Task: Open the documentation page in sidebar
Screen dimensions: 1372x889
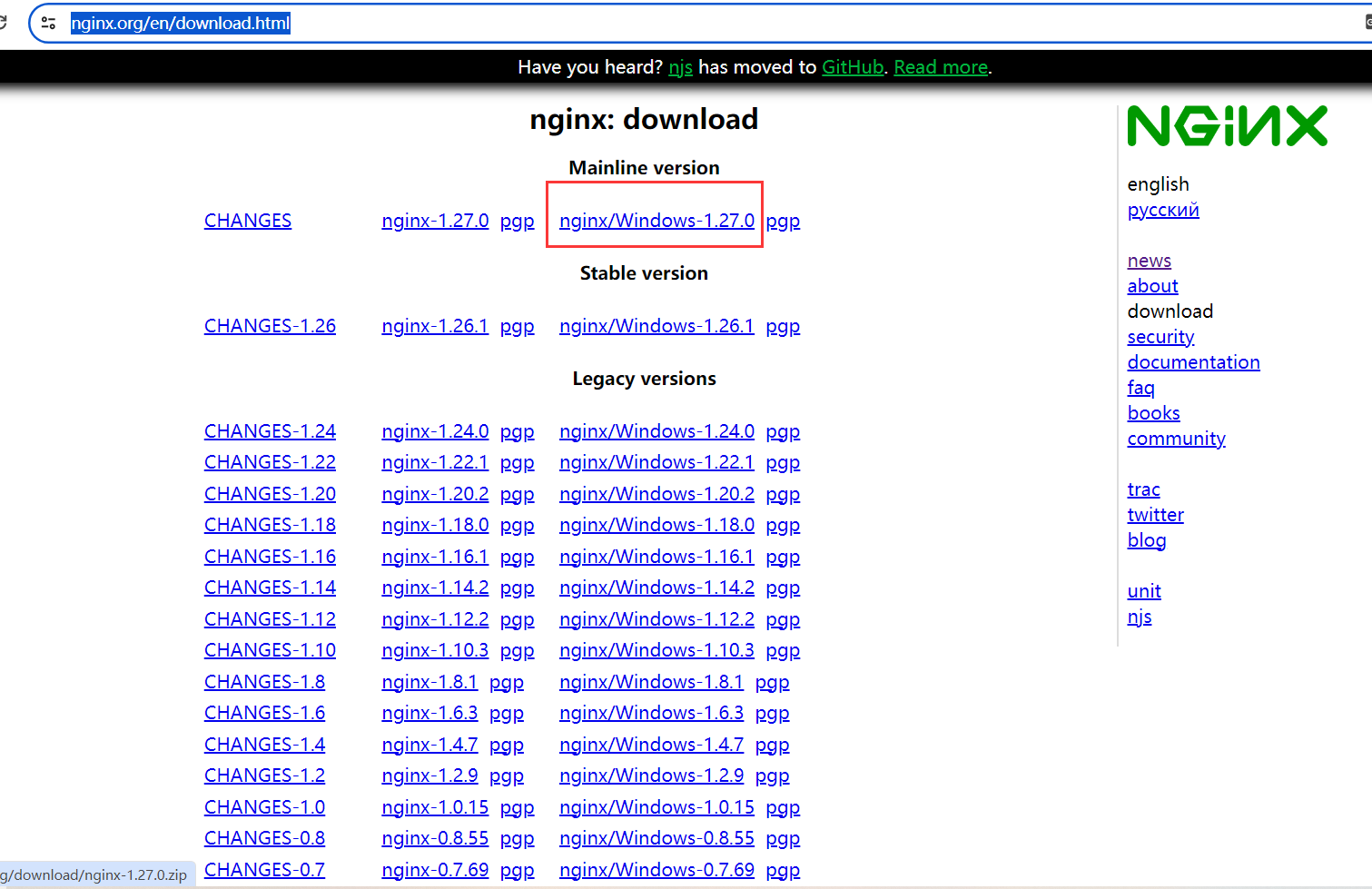Action: click(x=1193, y=362)
